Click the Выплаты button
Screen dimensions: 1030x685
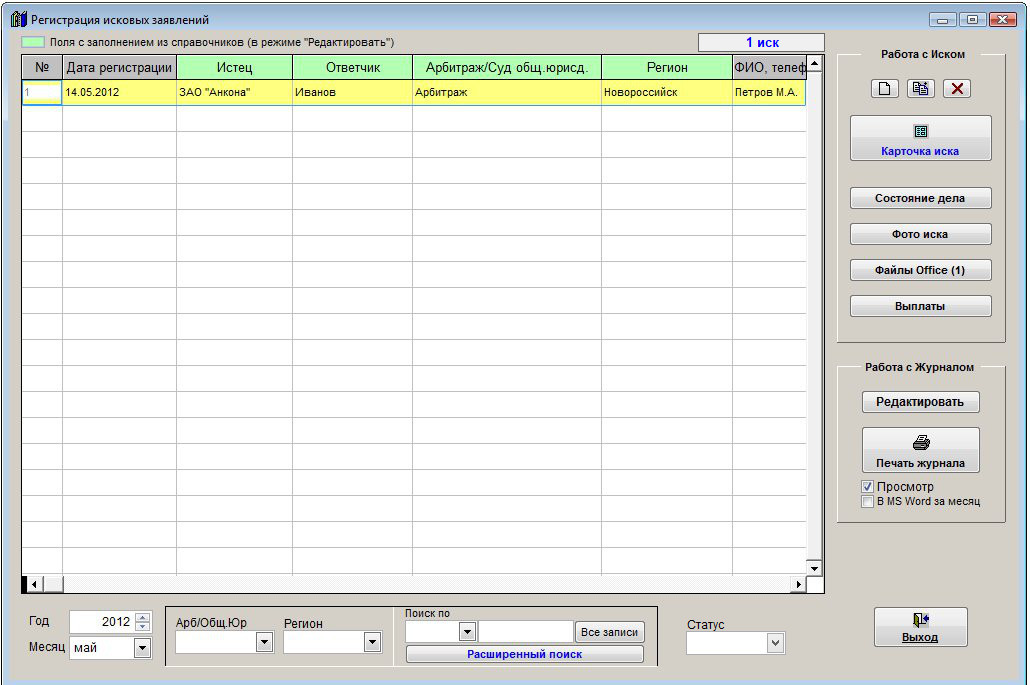tap(920, 307)
